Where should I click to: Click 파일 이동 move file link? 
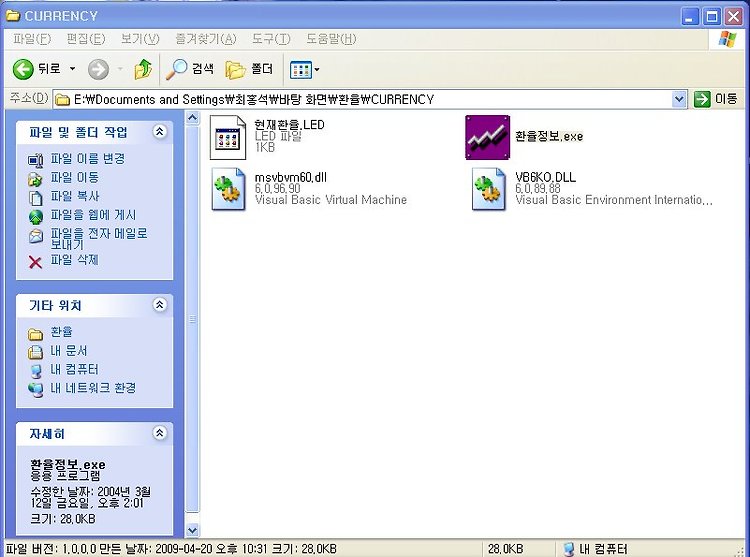[75, 177]
